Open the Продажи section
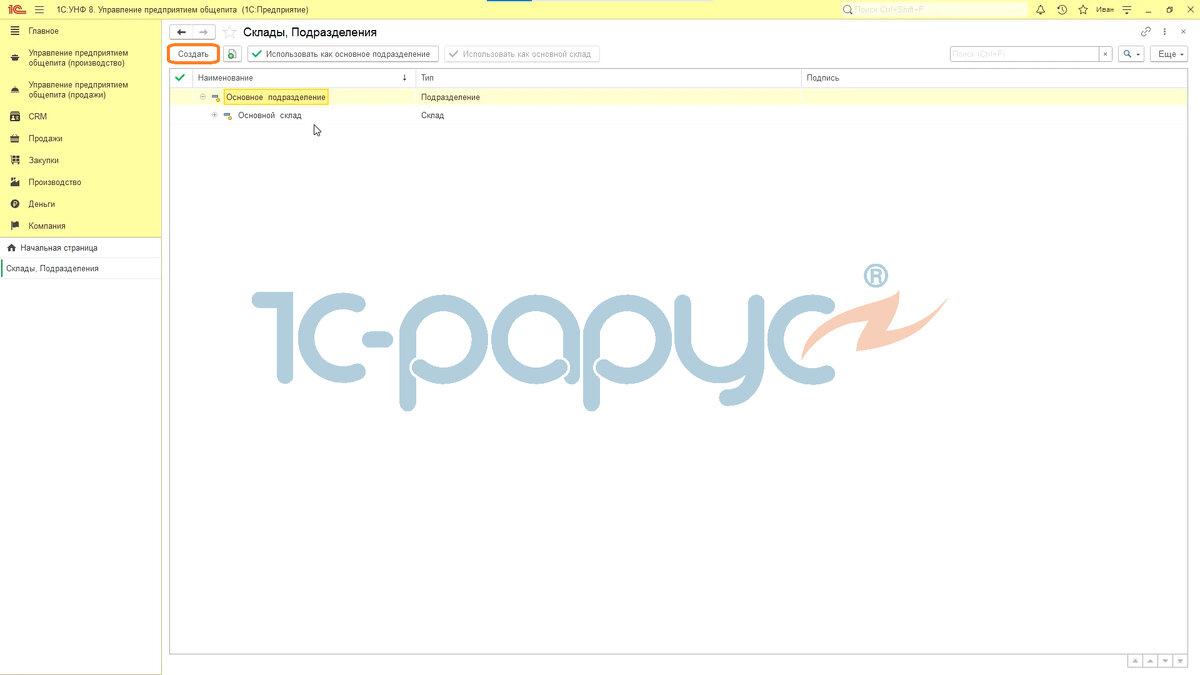 (80, 138)
